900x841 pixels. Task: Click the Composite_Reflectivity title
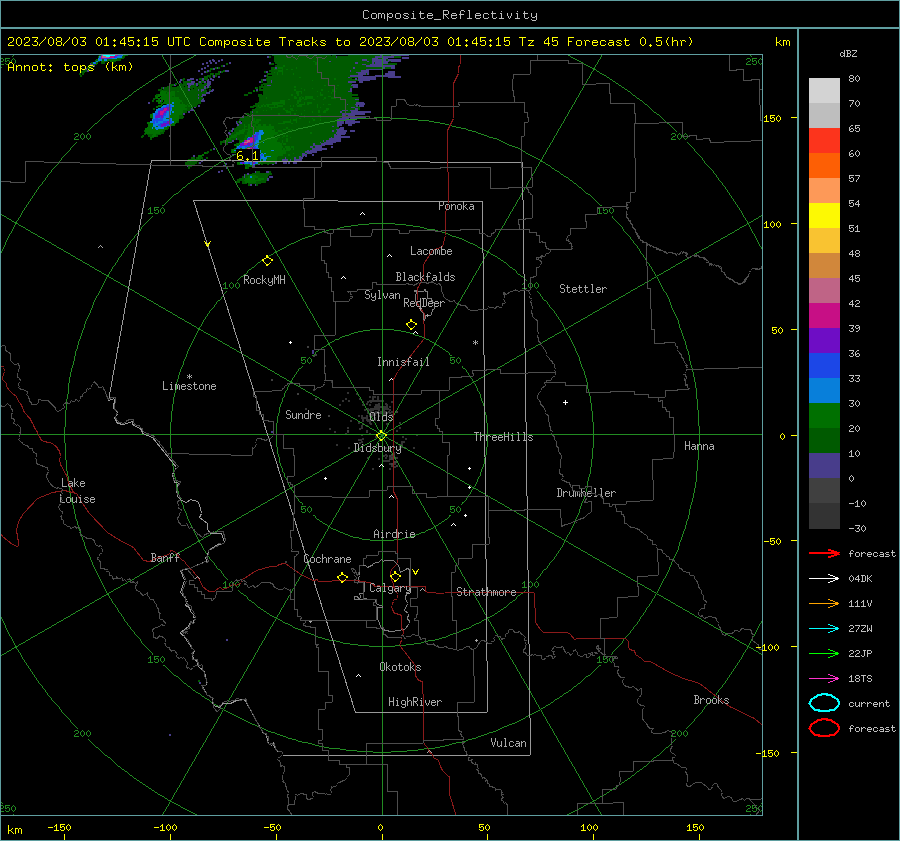click(450, 15)
